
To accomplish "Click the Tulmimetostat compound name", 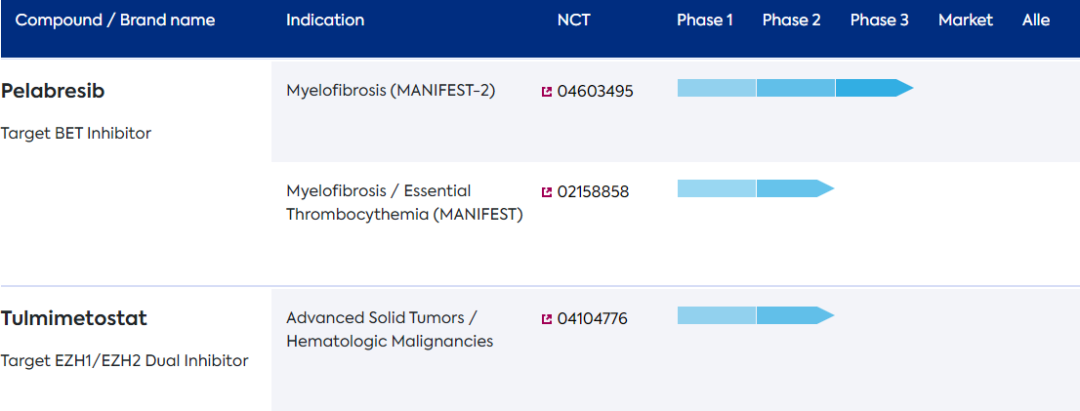I will tap(74, 318).
